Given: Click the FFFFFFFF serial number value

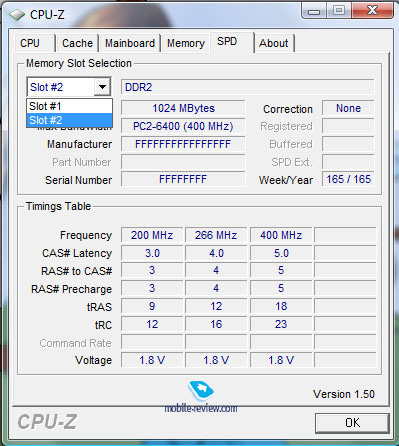Looking at the screenshot, I should click(183, 179).
